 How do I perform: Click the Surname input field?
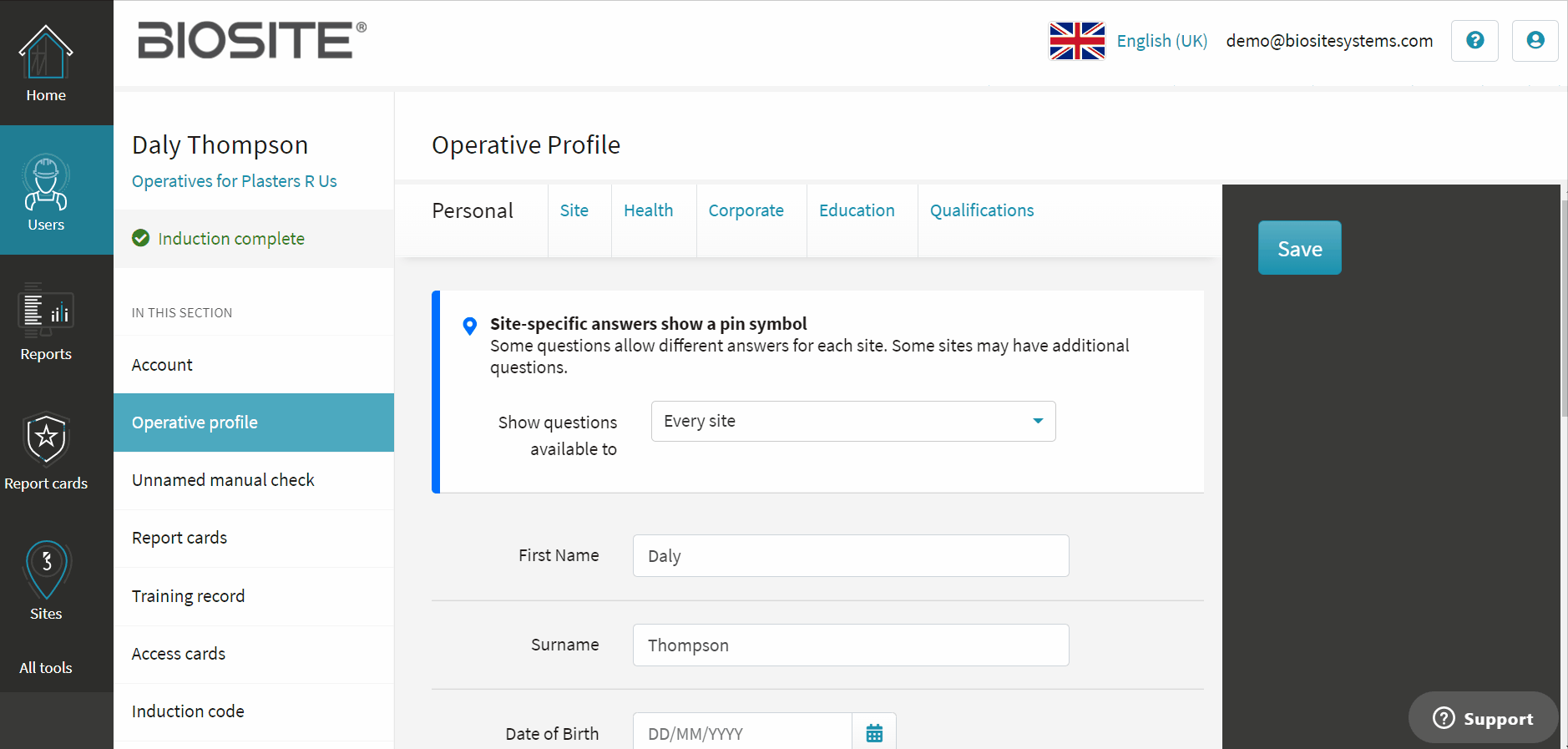(x=851, y=645)
